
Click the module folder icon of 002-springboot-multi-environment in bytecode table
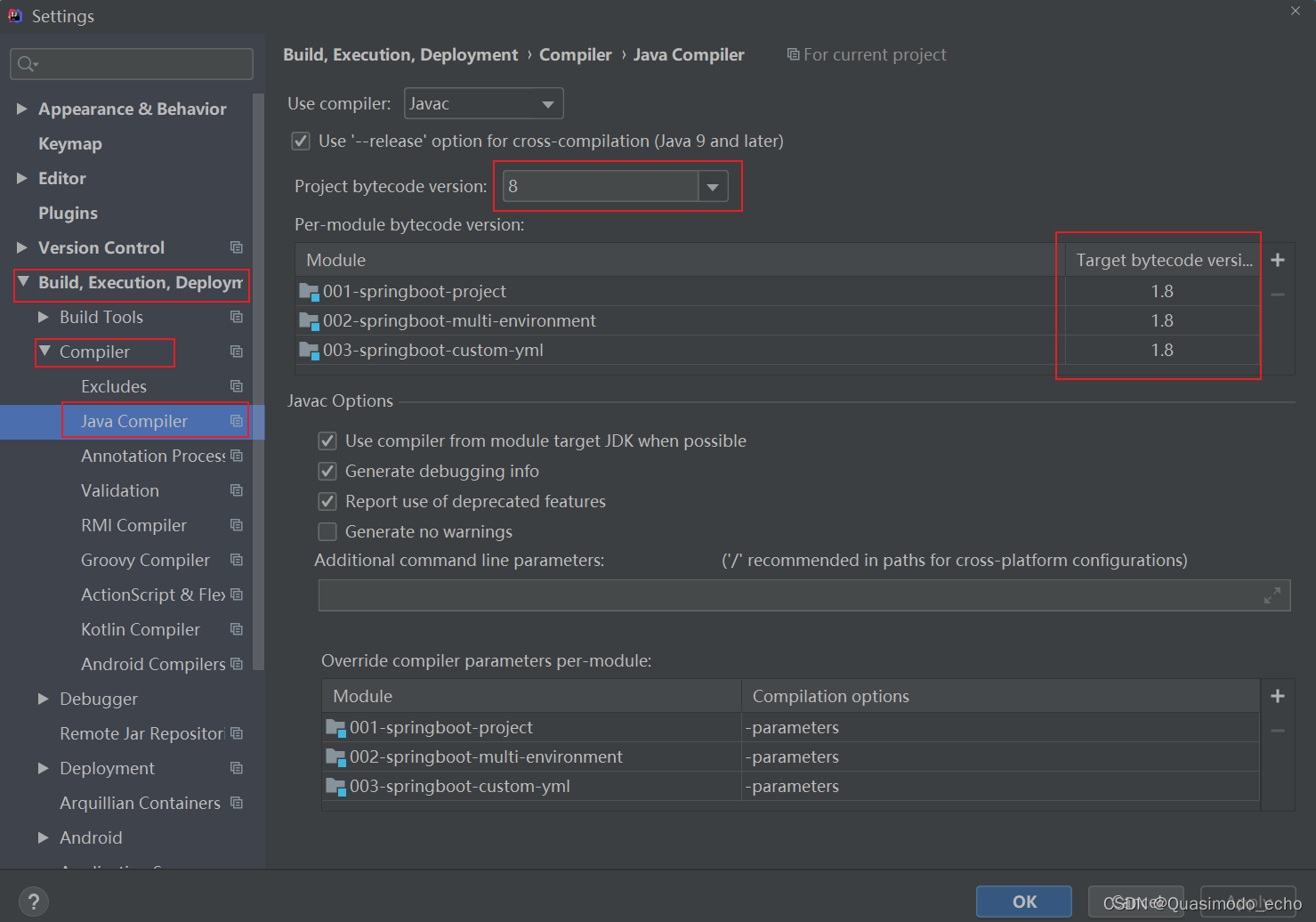click(x=309, y=321)
